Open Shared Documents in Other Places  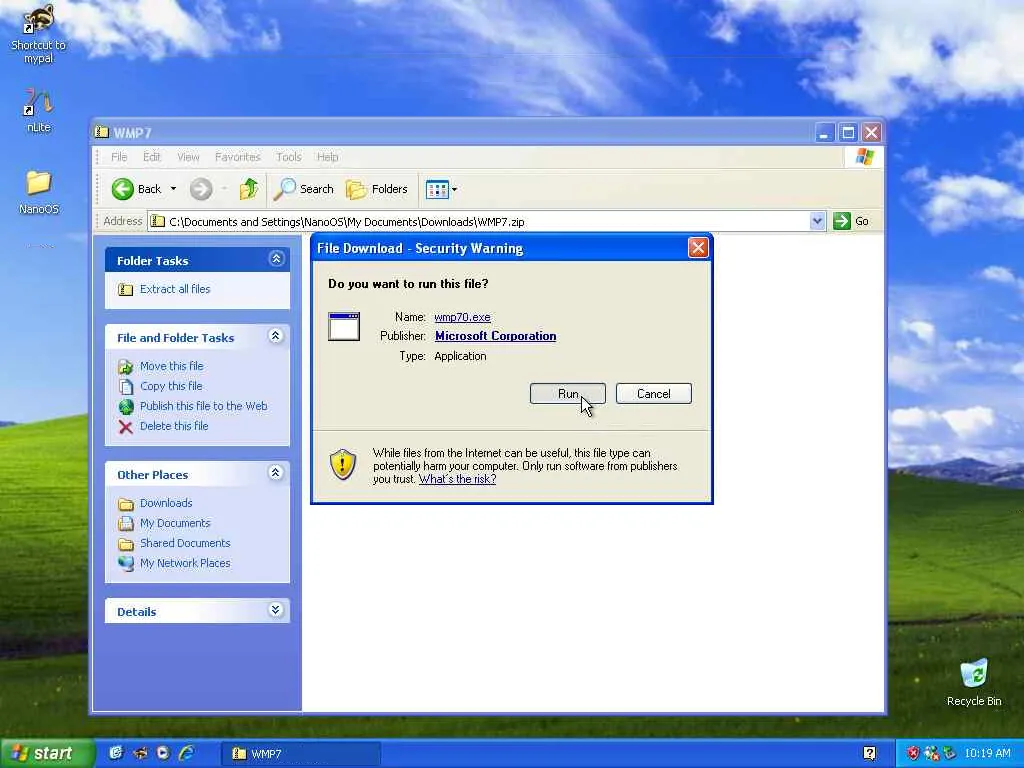pyautogui.click(x=185, y=543)
